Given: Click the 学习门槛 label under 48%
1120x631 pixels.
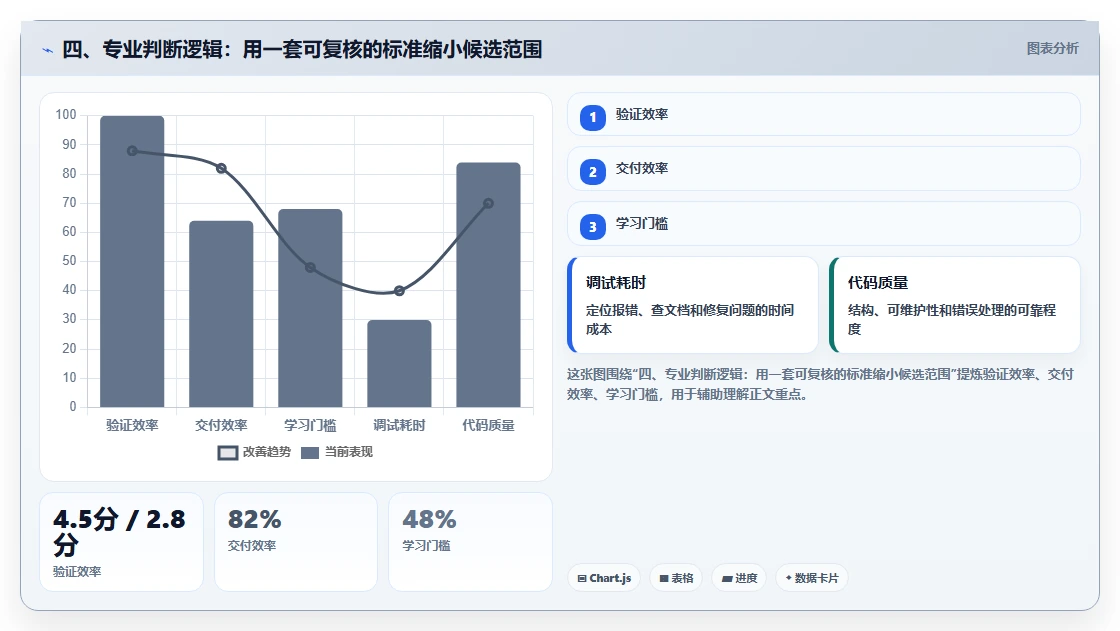Looking at the screenshot, I should coord(426,546).
